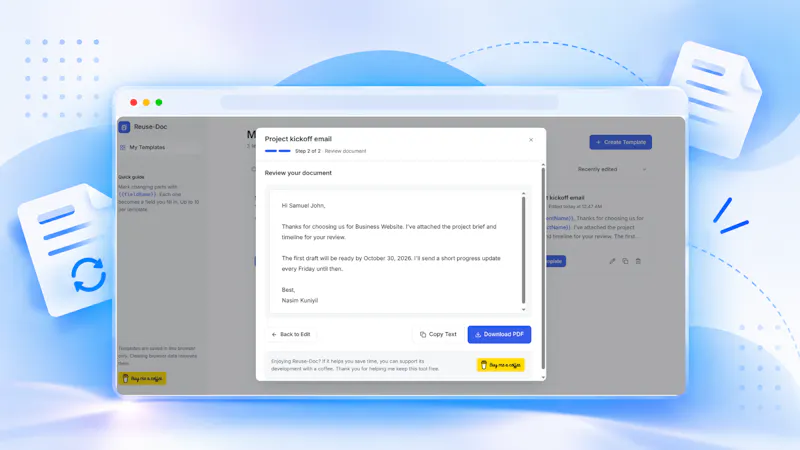Click the sidebar Buy me a coffee button

(x=142, y=379)
